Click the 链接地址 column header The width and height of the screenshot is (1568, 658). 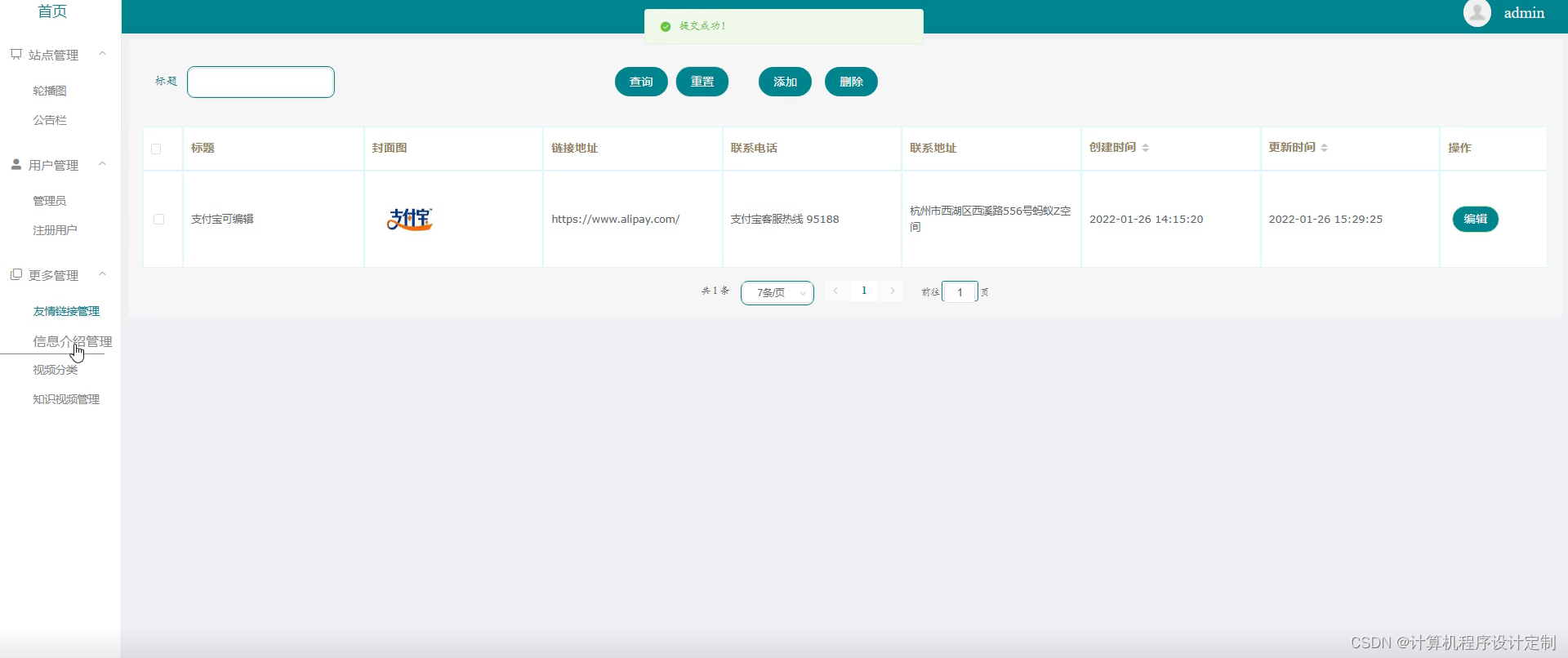(x=574, y=148)
